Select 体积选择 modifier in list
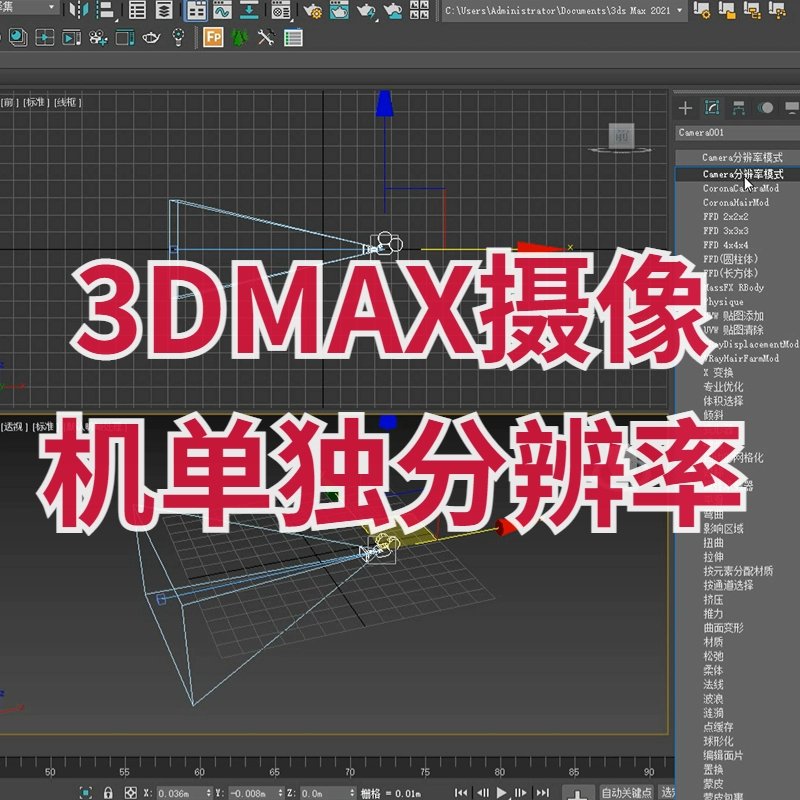 (723, 401)
